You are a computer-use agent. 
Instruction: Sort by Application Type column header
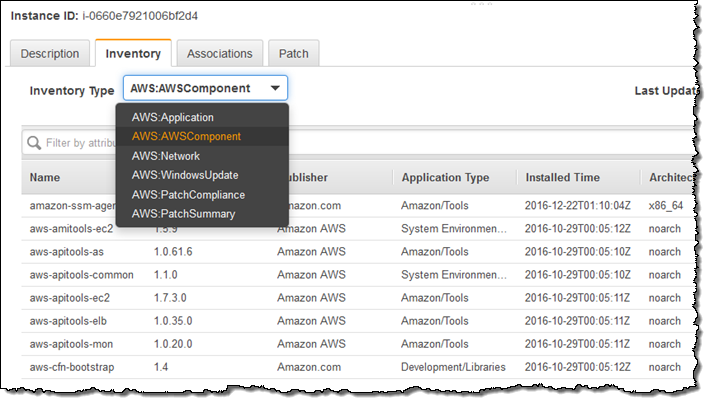tap(445, 178)
